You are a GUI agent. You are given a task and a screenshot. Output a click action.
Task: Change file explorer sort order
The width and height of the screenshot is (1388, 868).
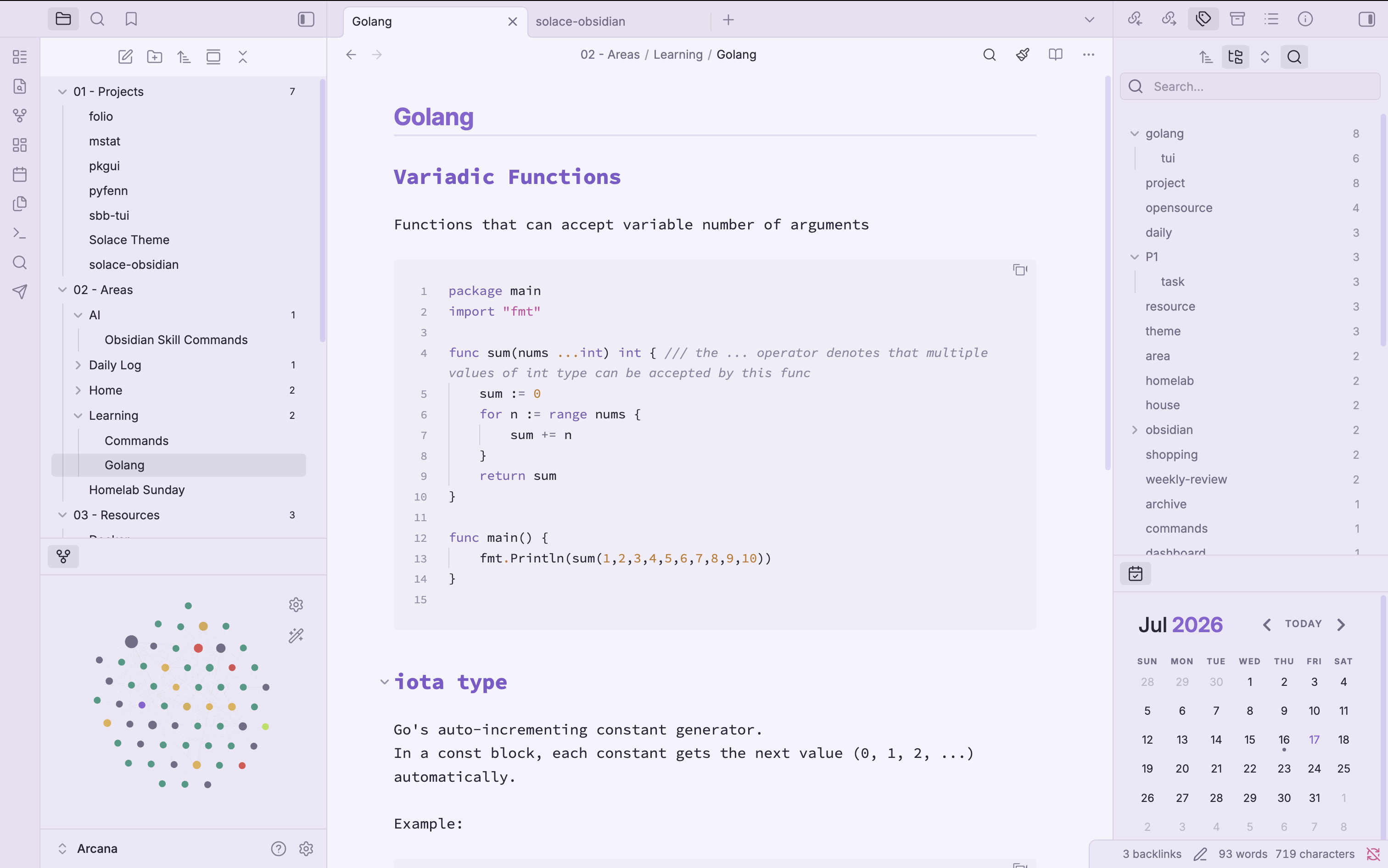click(184, 57)
